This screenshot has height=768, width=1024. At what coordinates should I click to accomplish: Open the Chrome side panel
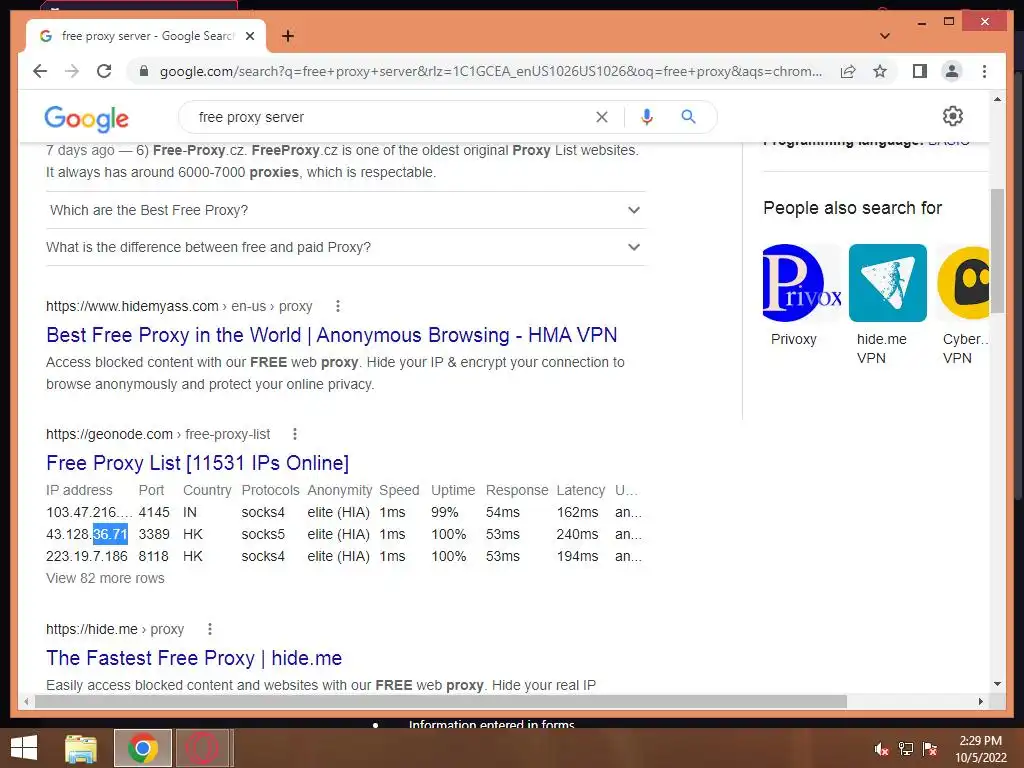(x=920, y=71)
